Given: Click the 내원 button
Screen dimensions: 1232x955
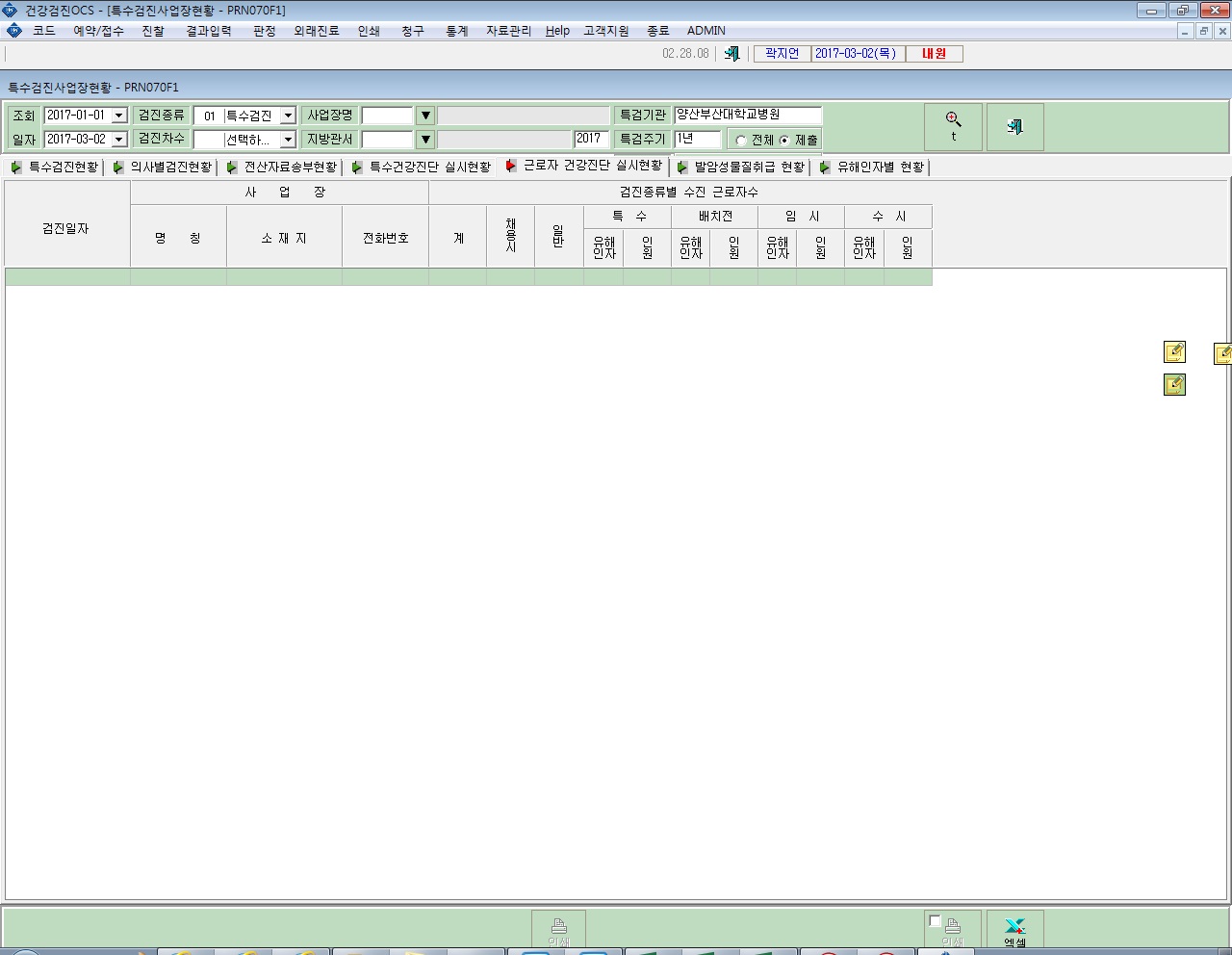Looking at the screenshot, I should [x=934, y=54].
